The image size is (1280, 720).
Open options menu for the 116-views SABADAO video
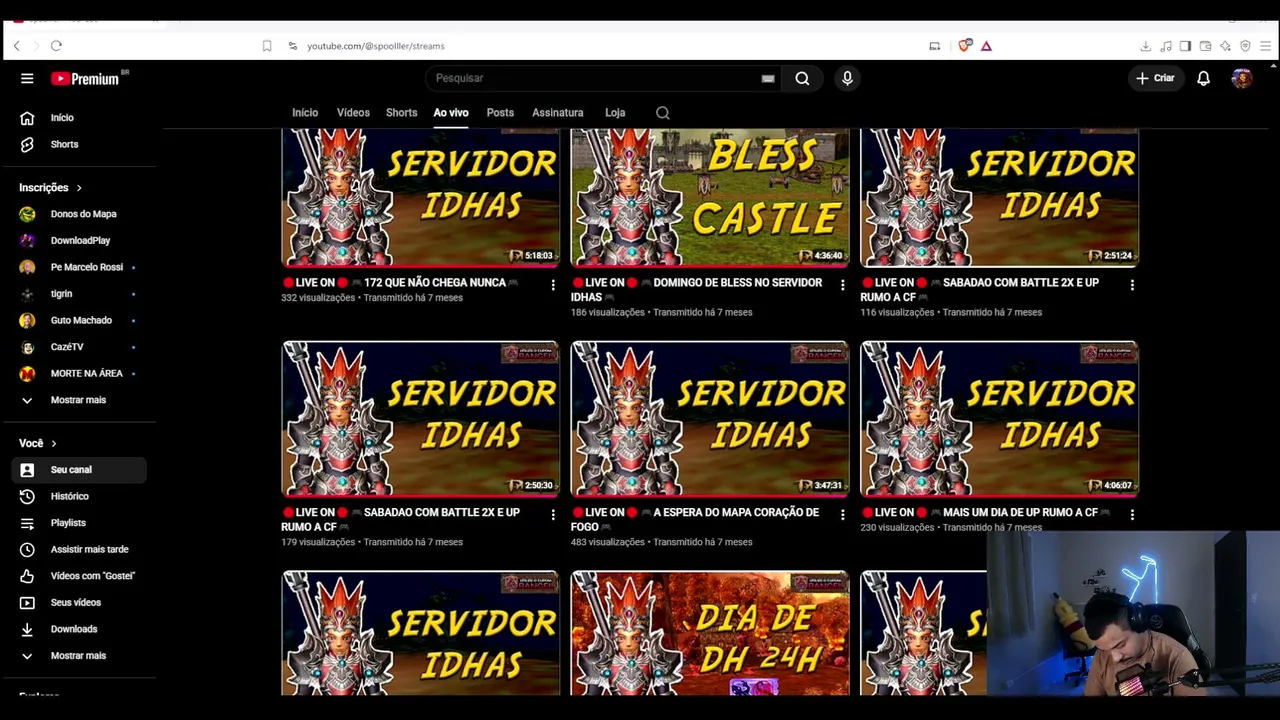(x=1132, y=285)
